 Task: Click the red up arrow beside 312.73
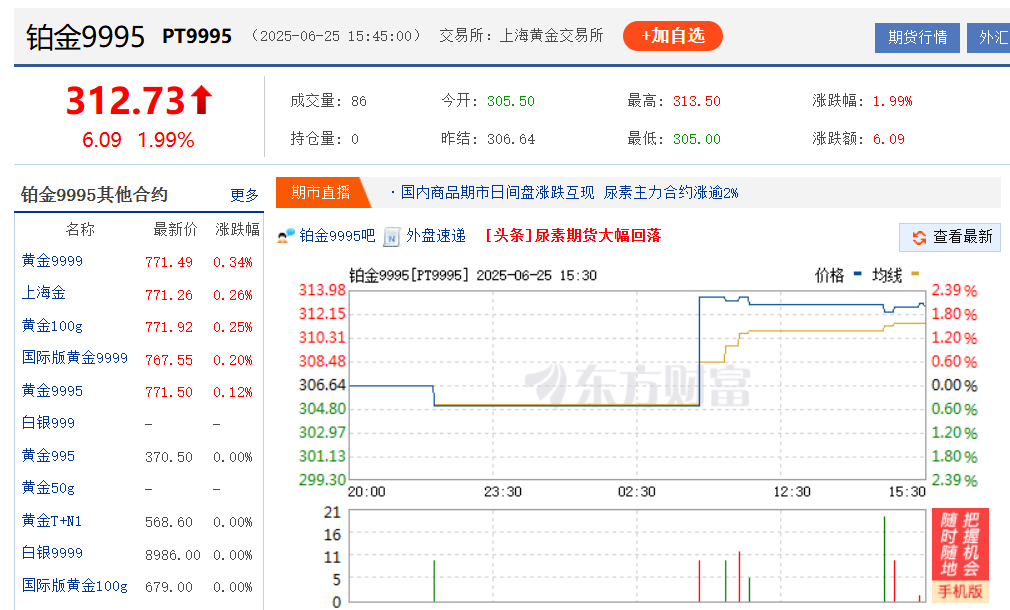202,100
